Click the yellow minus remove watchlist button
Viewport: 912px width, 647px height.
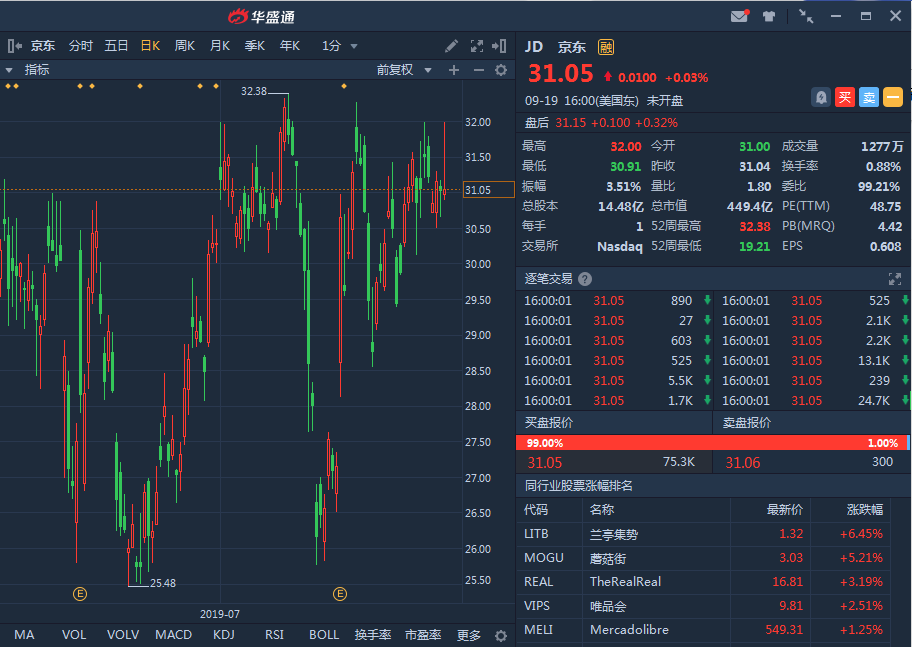click(893, 97)
